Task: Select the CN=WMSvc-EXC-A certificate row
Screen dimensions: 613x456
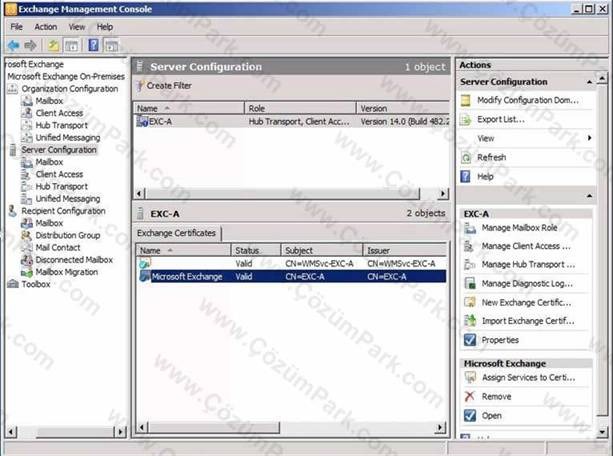Action: (292, 264)
